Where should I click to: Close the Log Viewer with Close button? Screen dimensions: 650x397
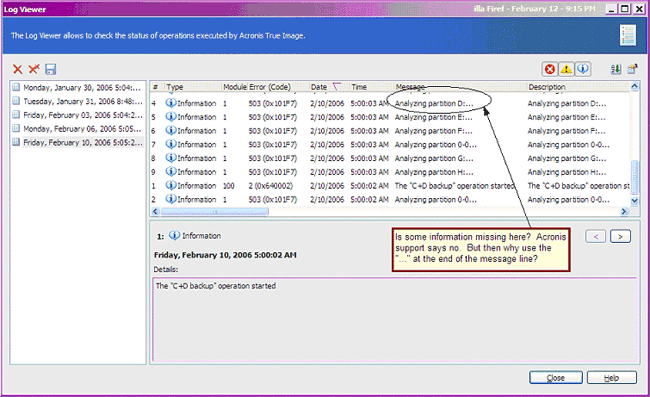pos(555,378)
